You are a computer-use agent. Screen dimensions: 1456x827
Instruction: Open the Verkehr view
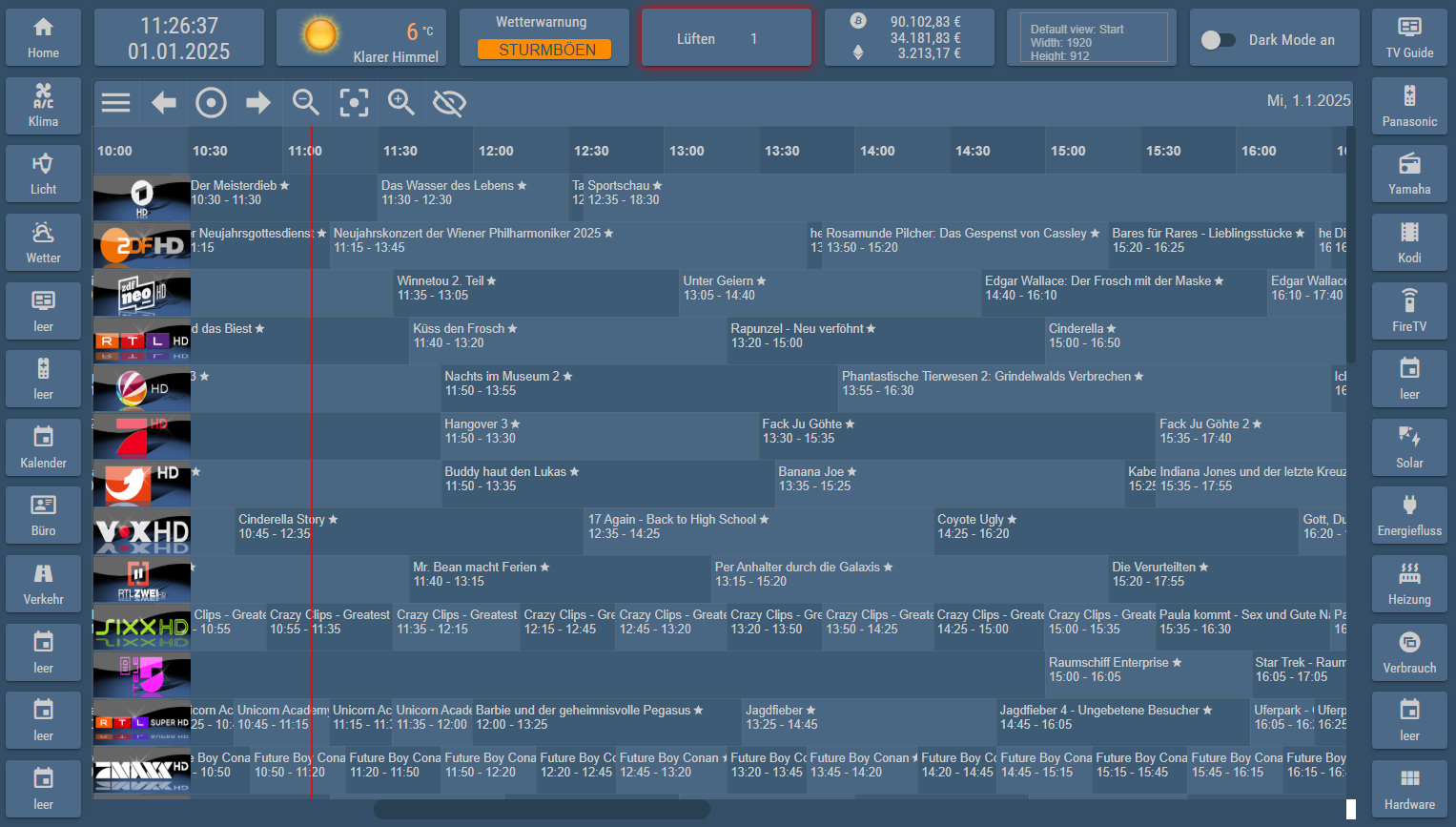43,584
